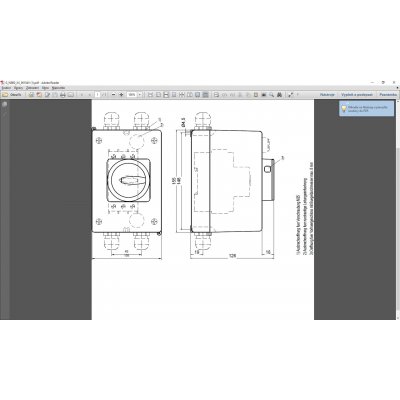Open the Nápověda (Help) menu
Screen dimensions: 400x400
tap(58, 88)
